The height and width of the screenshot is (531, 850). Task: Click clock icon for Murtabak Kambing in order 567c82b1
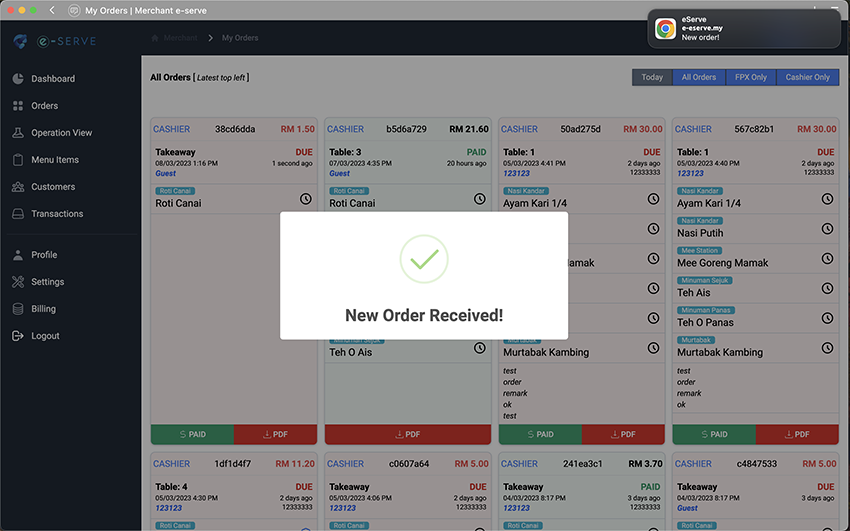[x=827, y=348]
